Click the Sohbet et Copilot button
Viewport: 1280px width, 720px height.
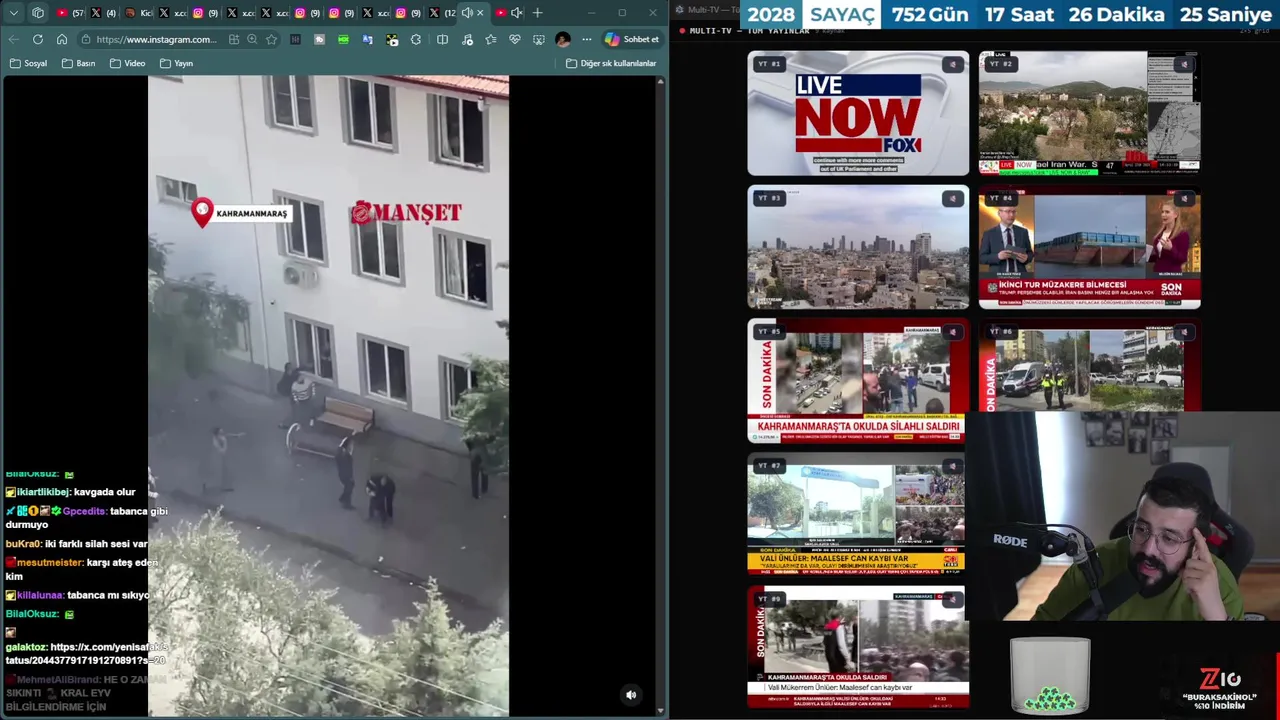632,39
